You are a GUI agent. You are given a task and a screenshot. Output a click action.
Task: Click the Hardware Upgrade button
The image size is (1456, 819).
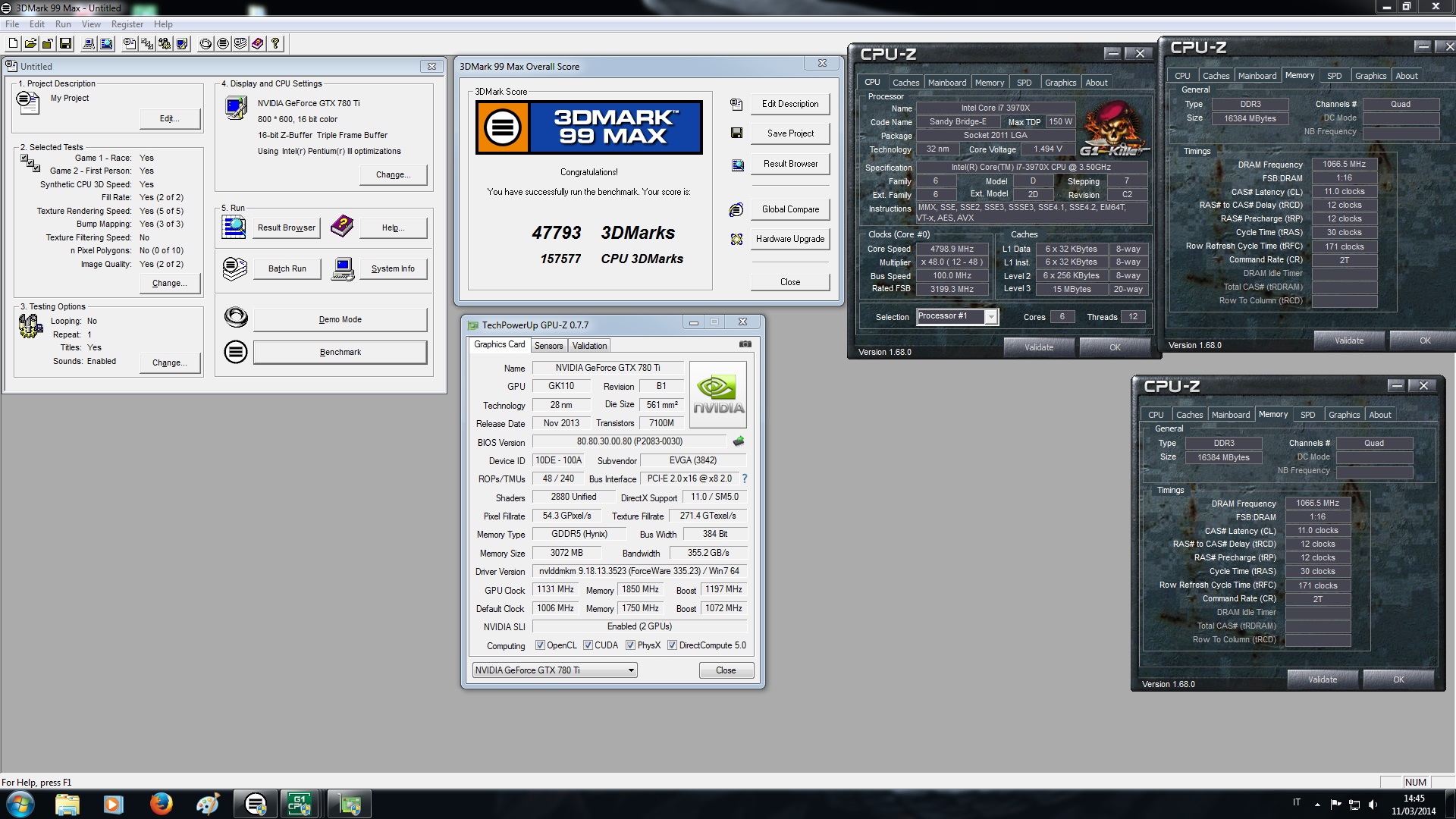[x=790, y=239]
